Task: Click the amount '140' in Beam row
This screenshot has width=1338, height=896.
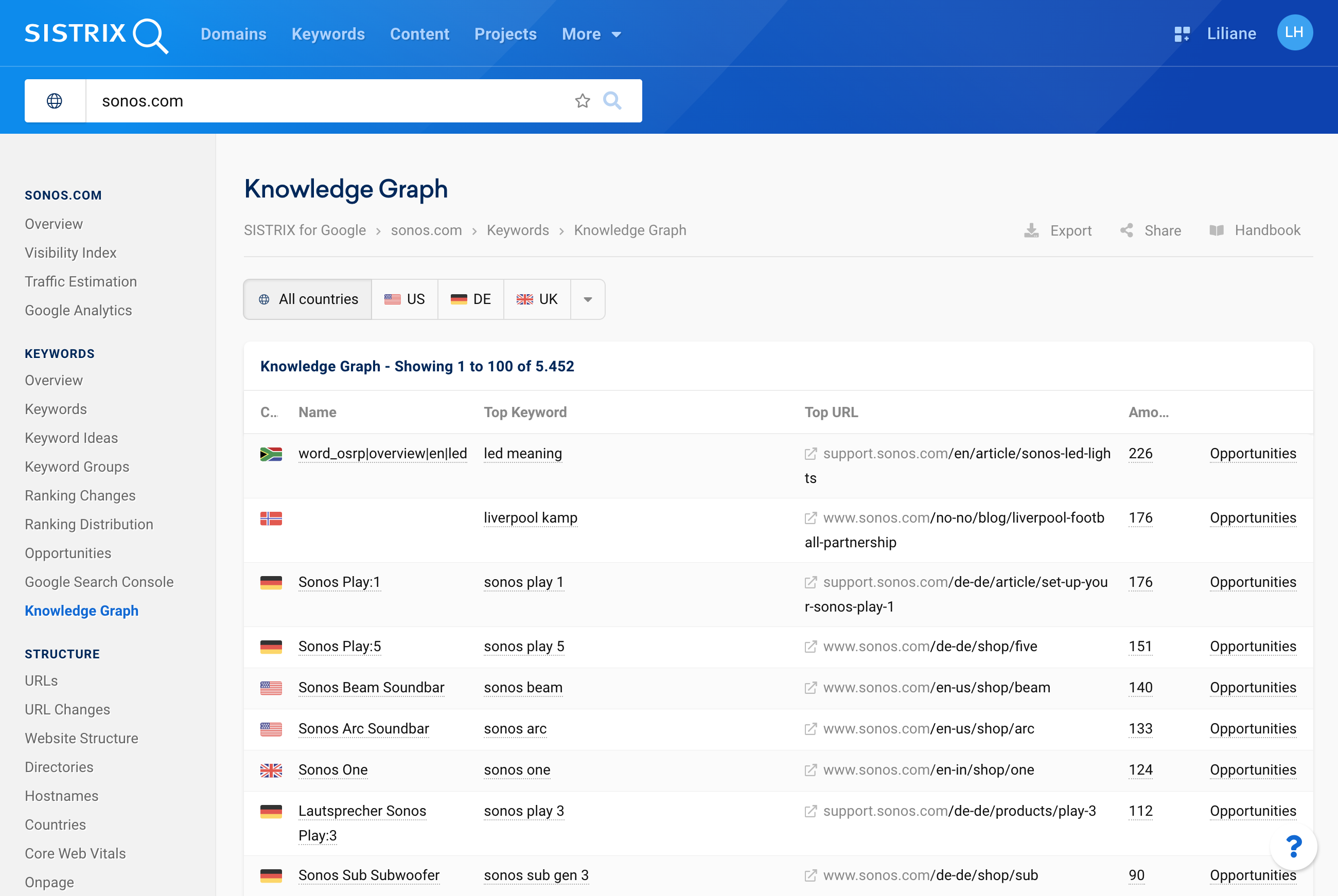Action: 1140,687
